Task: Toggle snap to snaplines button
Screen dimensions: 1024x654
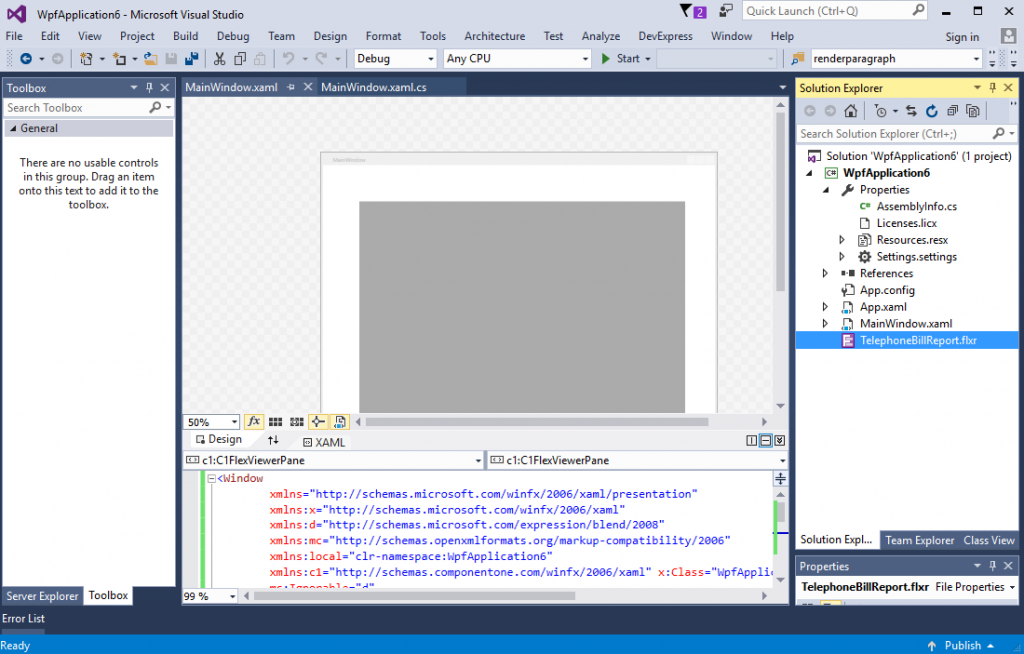Action: click(318, 422)
